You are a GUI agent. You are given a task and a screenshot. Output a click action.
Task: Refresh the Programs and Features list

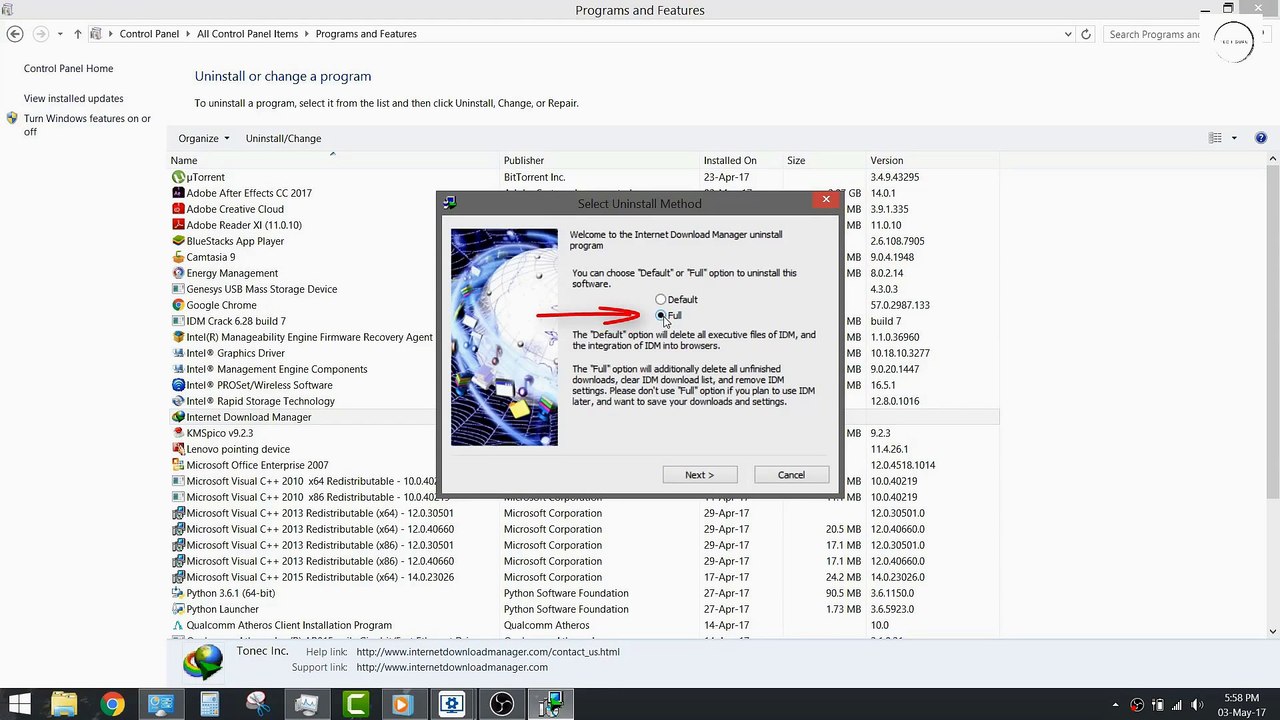[1086, 34]
